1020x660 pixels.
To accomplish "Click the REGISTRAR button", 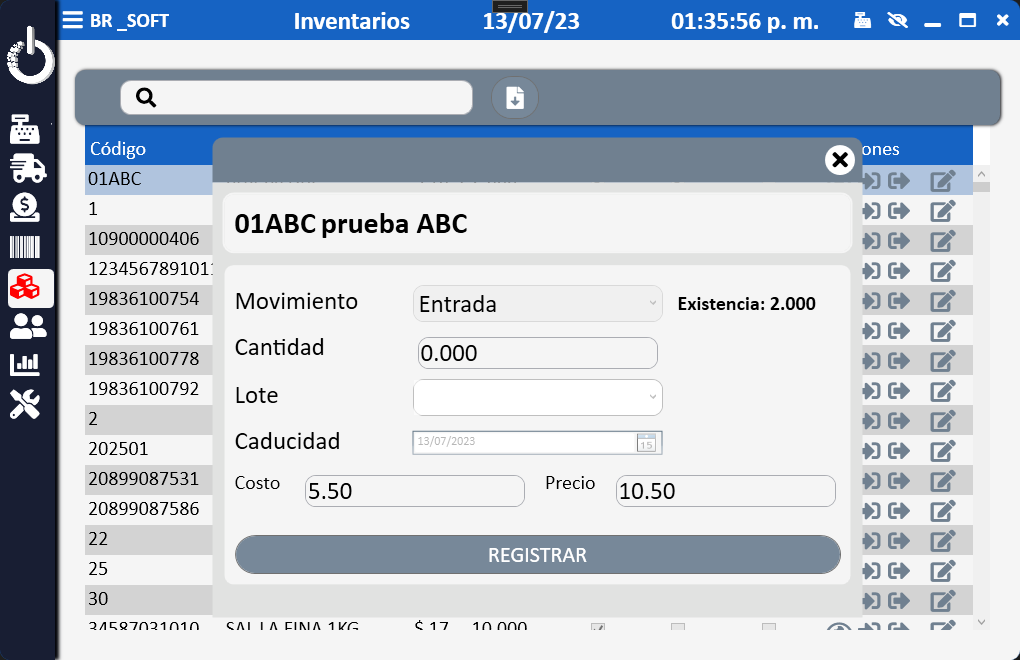I will click(x=537, y=555).
